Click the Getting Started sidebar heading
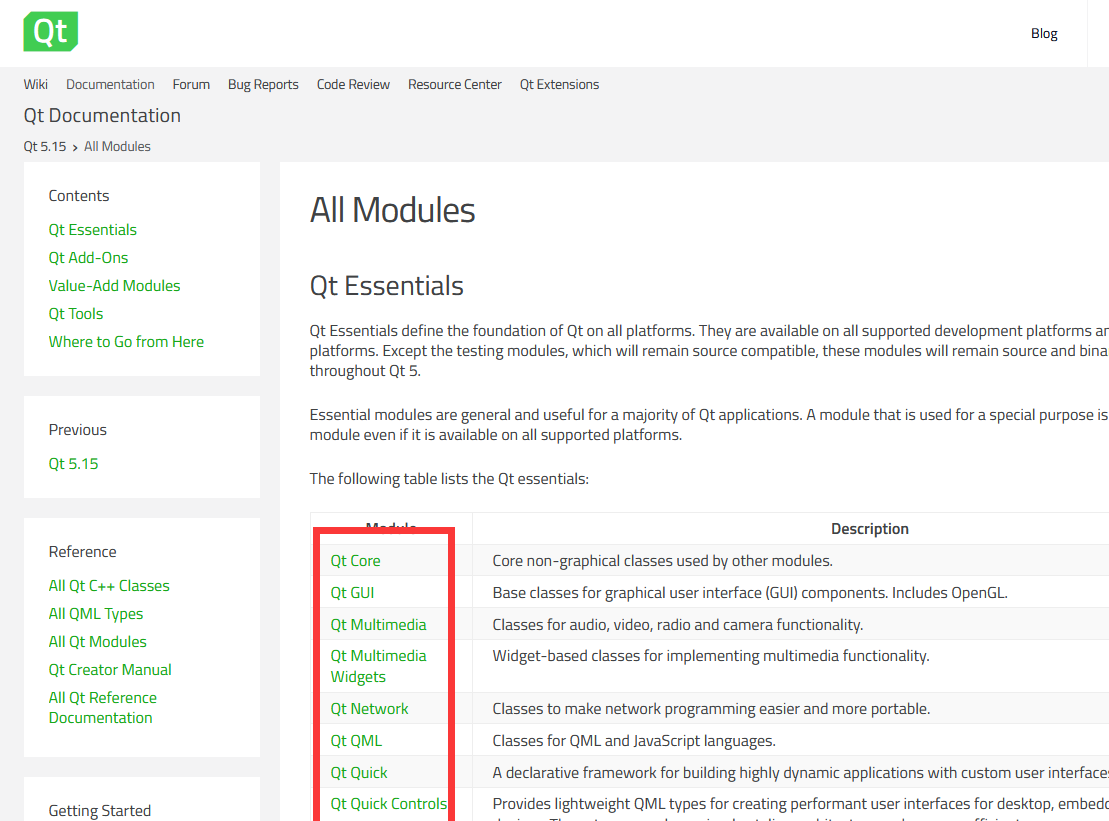Image resolution: width=1109 pixels, height=821 pixels. (x=100, y=810)
